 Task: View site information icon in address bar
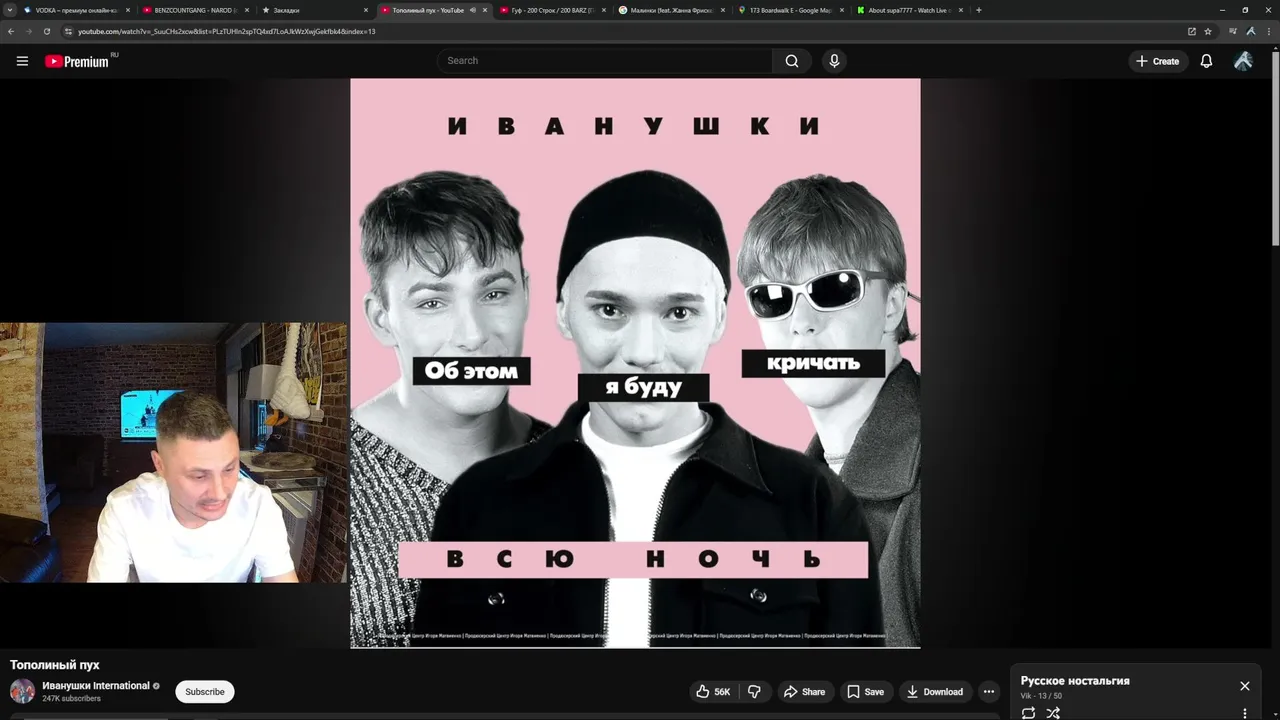pos(68,31)
